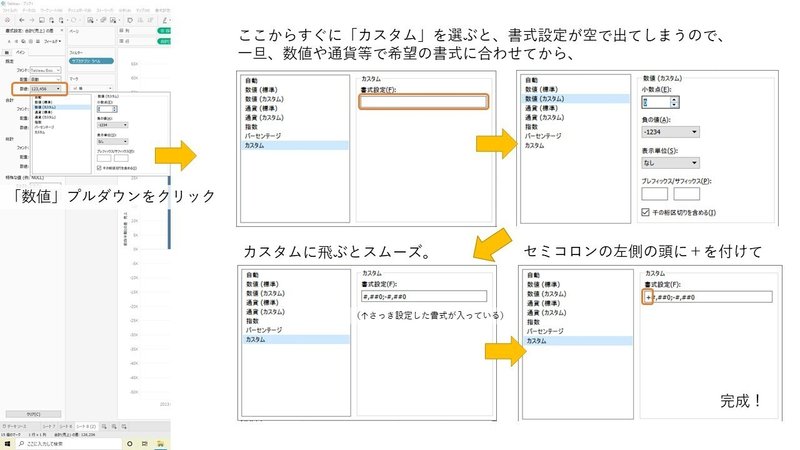This screenshot has height=450, width=800.
Task: Click the new dashboard icon beside sheet tabs
Action: point(114,427)
